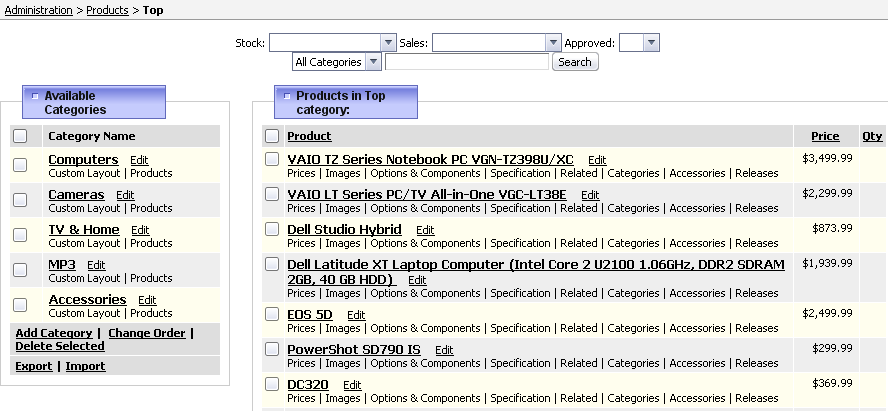Go to Products breadcrumb link
Viewport: 888px width, 411px height.
pyautogui.click(x=108, y=10)
